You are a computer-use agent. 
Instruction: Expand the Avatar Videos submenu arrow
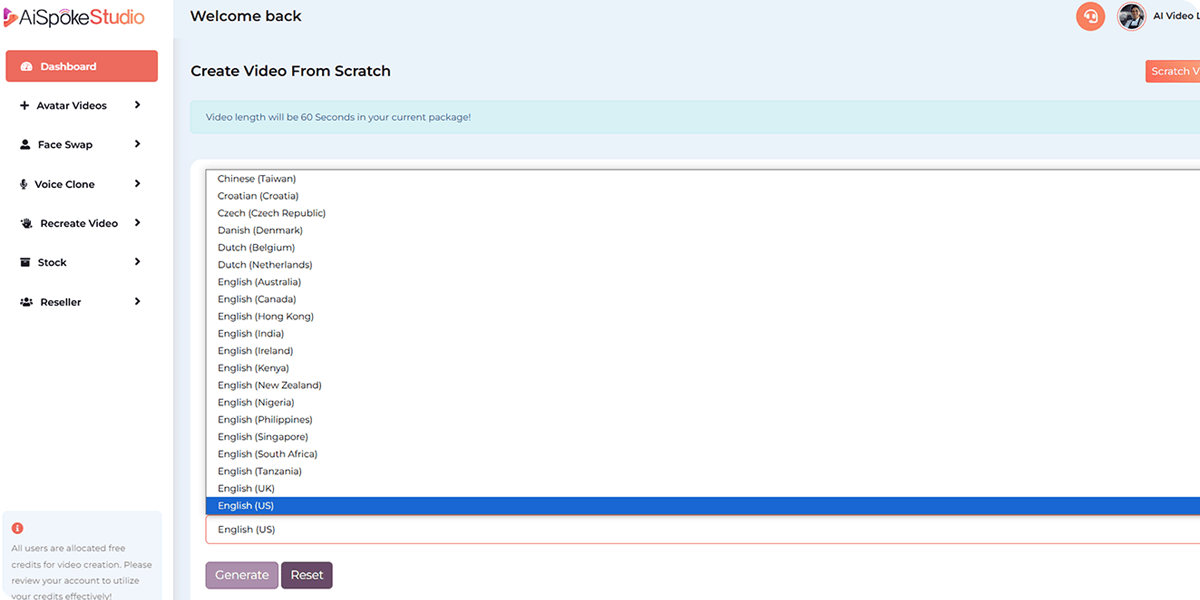137,105
